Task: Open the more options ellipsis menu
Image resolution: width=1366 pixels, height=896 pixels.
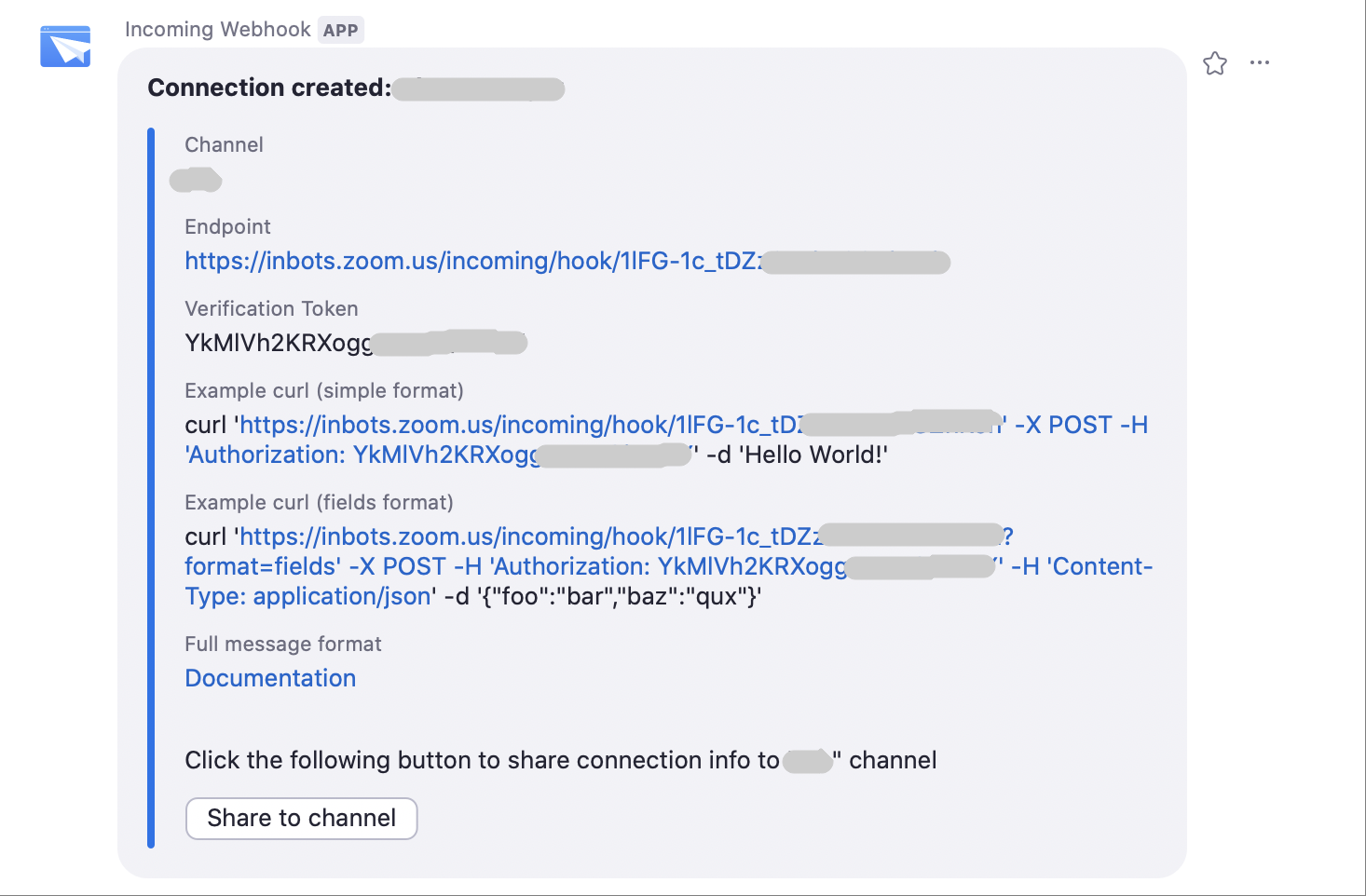Action: 1260,63
